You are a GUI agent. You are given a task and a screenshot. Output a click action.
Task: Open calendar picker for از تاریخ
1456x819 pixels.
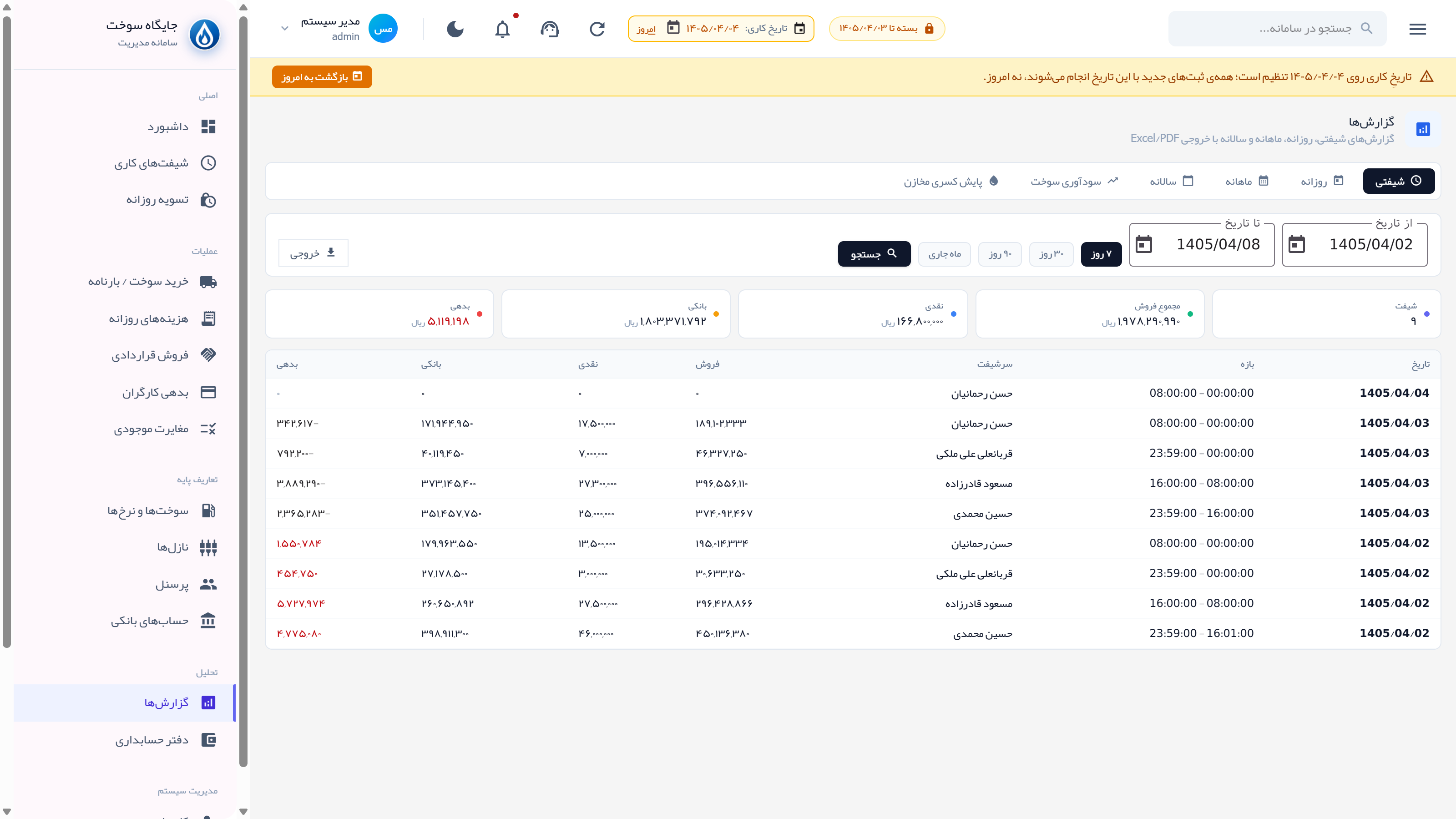[1296, 244]
